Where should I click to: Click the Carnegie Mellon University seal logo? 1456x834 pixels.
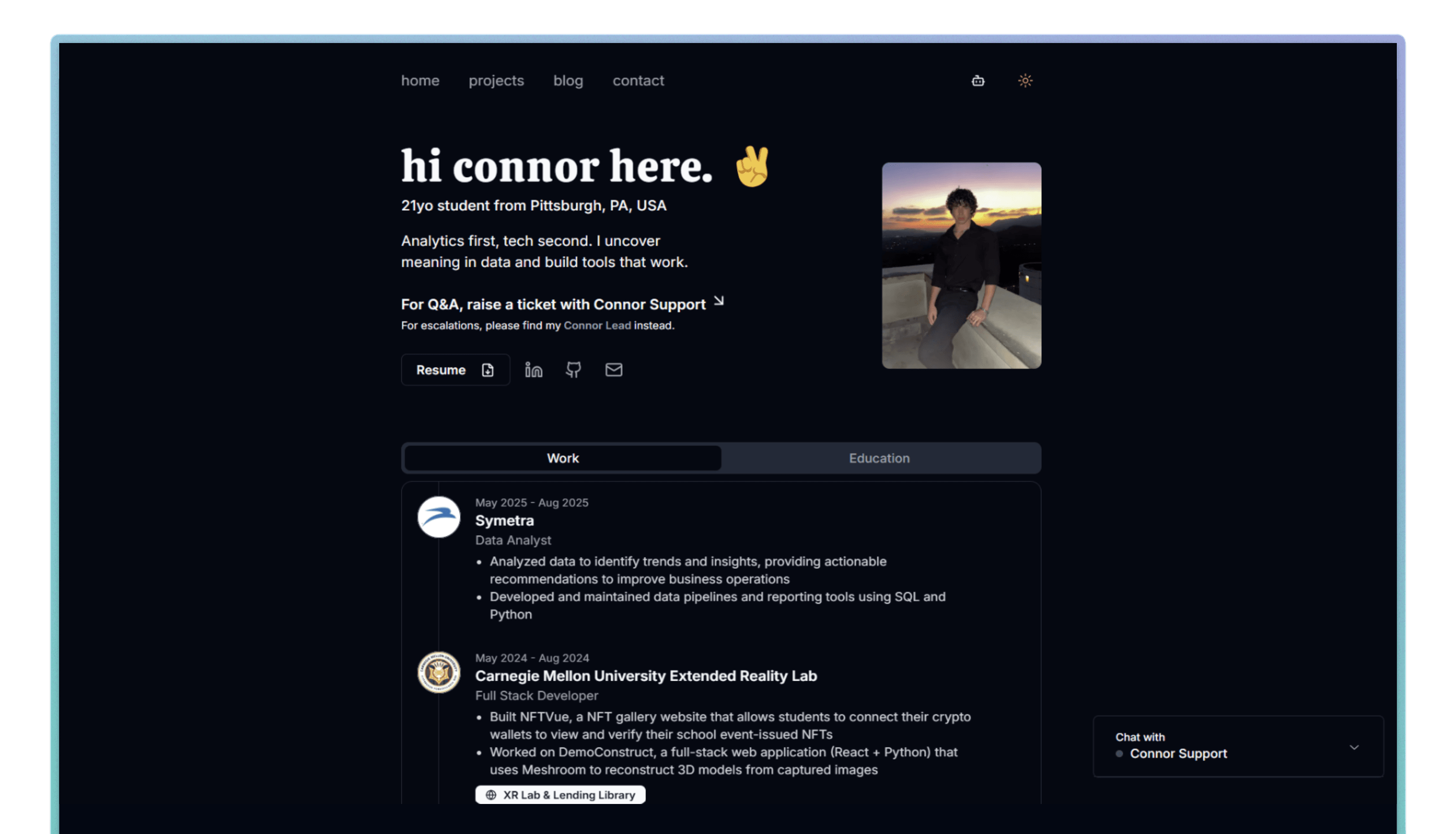(x=439, y=673)
